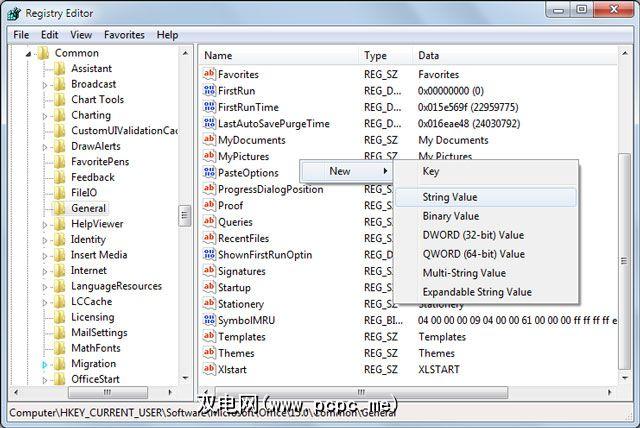Expand the Identity key
640x428 pixels.
(x=44, y=240)
